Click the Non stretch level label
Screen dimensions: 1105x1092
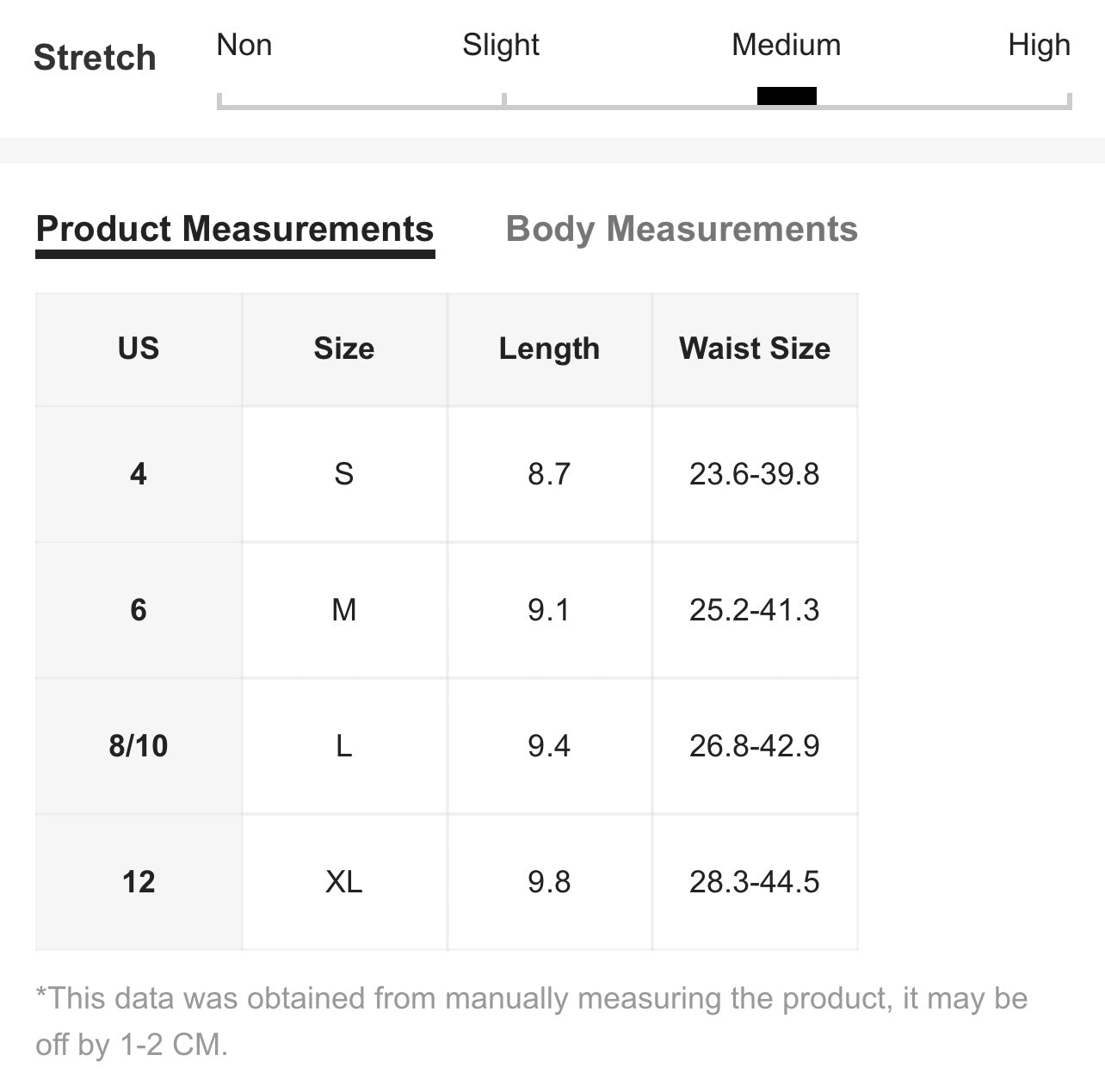coord(244,45)
